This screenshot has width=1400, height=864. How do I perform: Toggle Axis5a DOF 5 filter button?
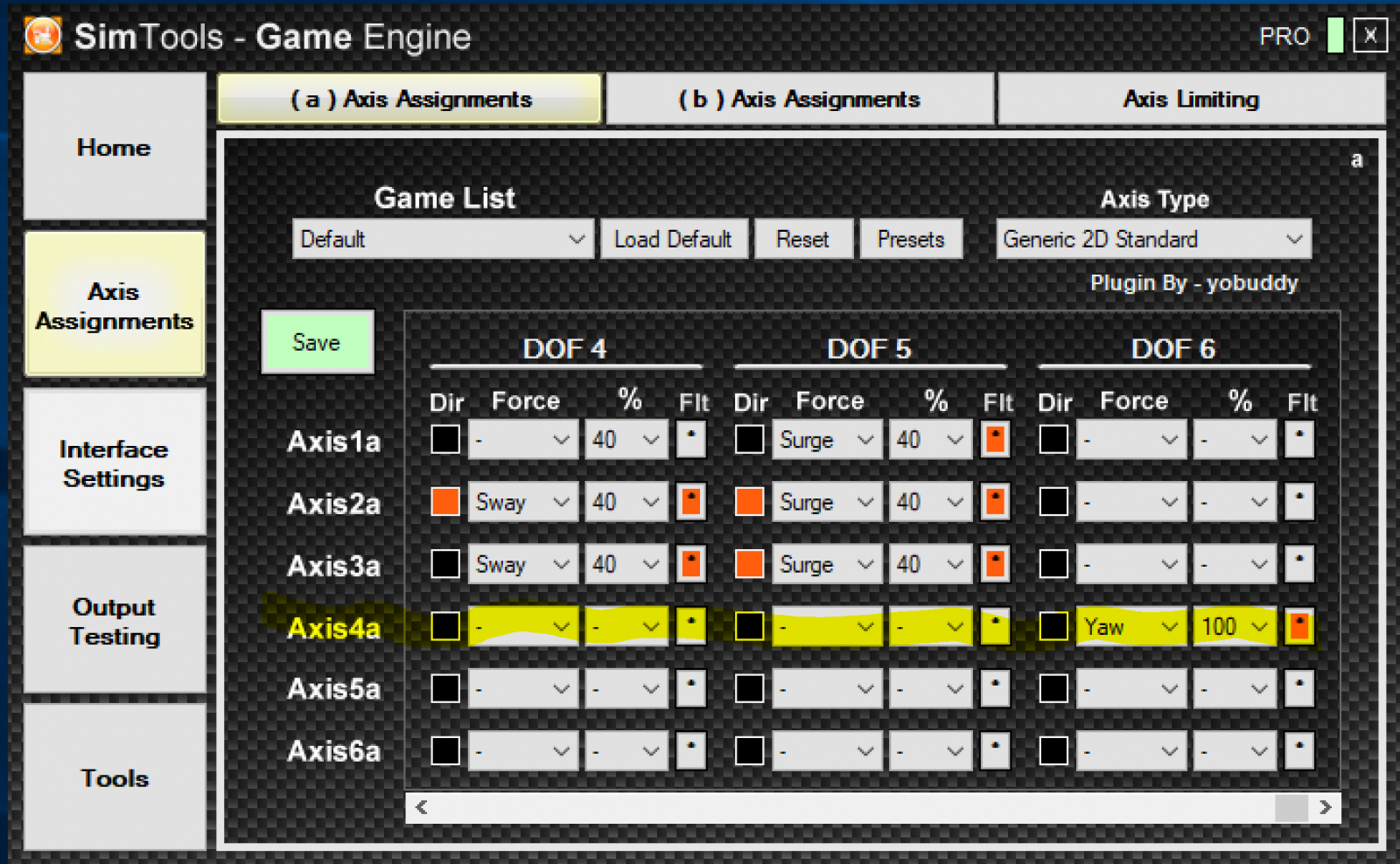click(995, 688)
